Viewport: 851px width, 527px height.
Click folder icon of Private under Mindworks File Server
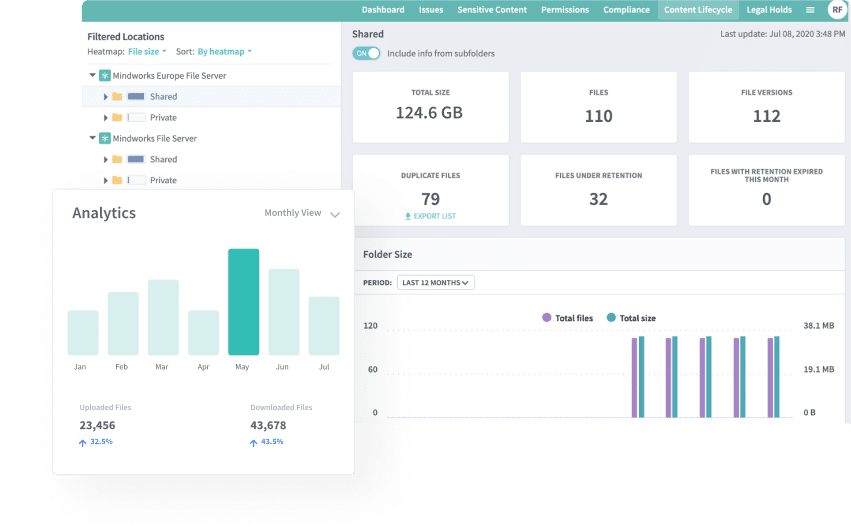coord(117,180)
